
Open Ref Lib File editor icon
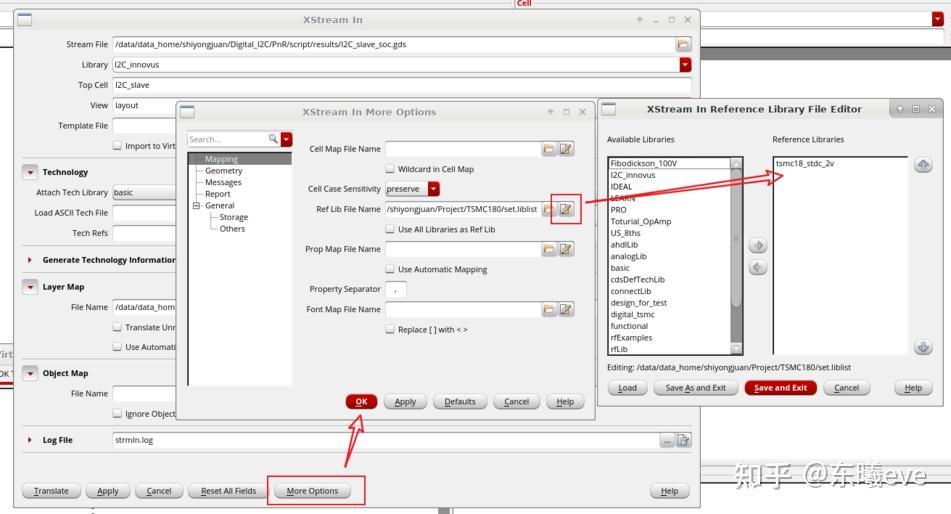tap(566, 209)
